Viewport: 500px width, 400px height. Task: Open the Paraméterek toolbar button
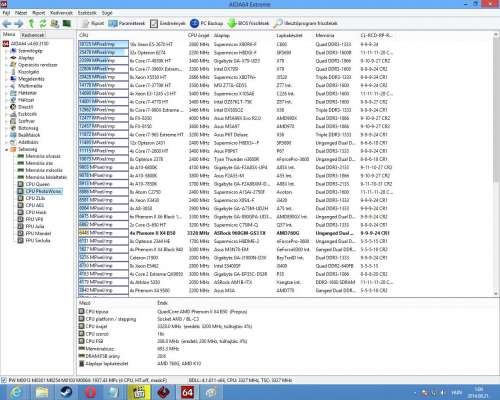127,23
